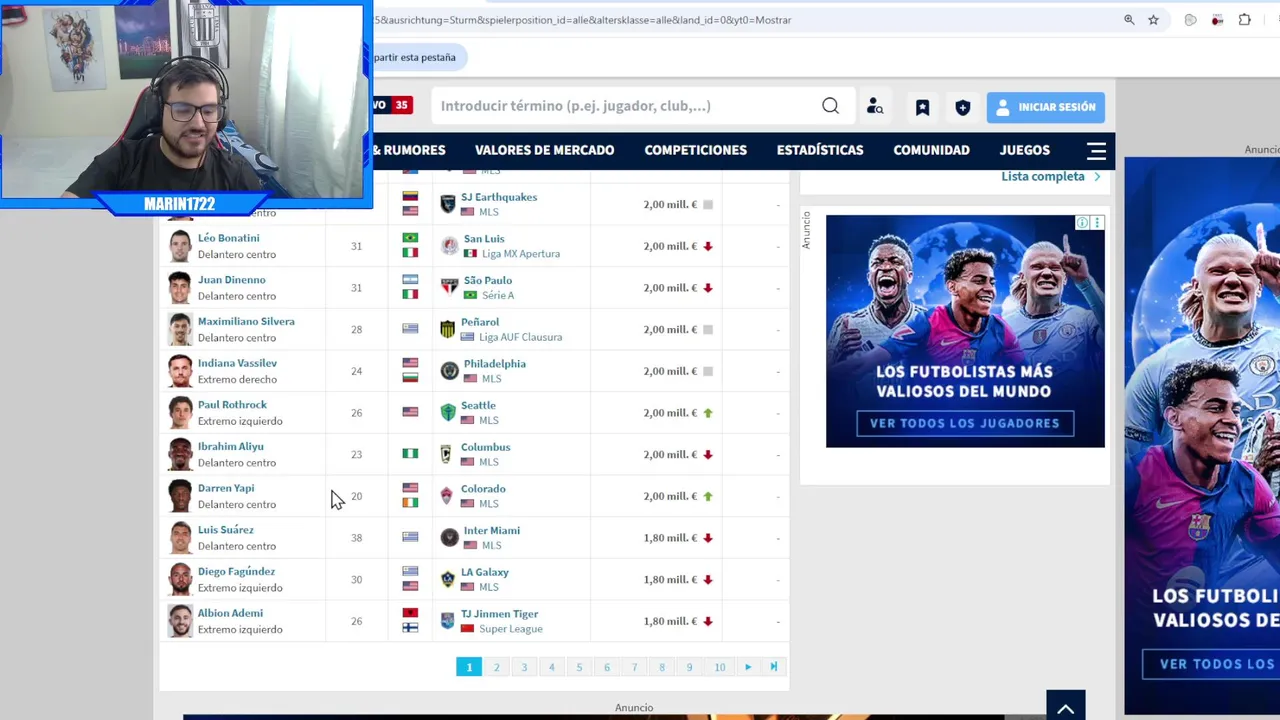This screenshot has height=720, width=1280.
Task: Bookmark page with star icon
Action: tap(1153, 20)
